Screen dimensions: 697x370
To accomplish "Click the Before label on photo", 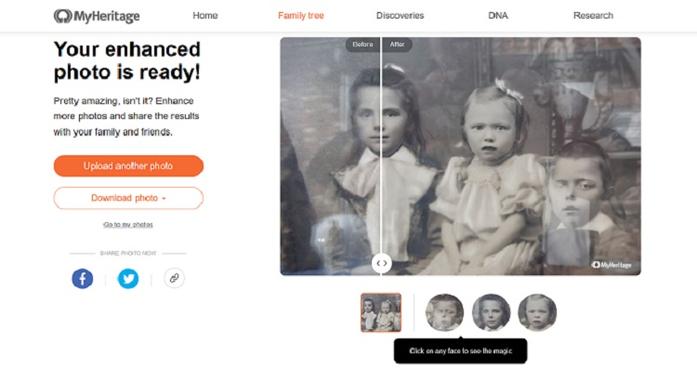I will point(363,44).
